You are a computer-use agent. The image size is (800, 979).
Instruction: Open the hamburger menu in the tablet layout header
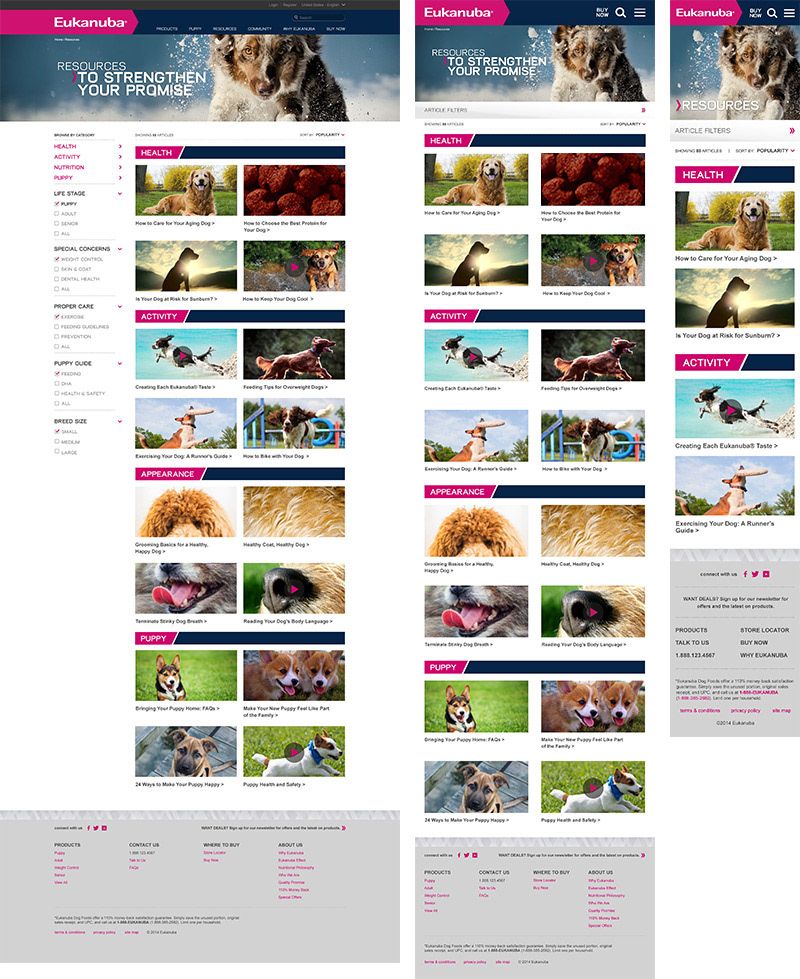click(640, 12)
